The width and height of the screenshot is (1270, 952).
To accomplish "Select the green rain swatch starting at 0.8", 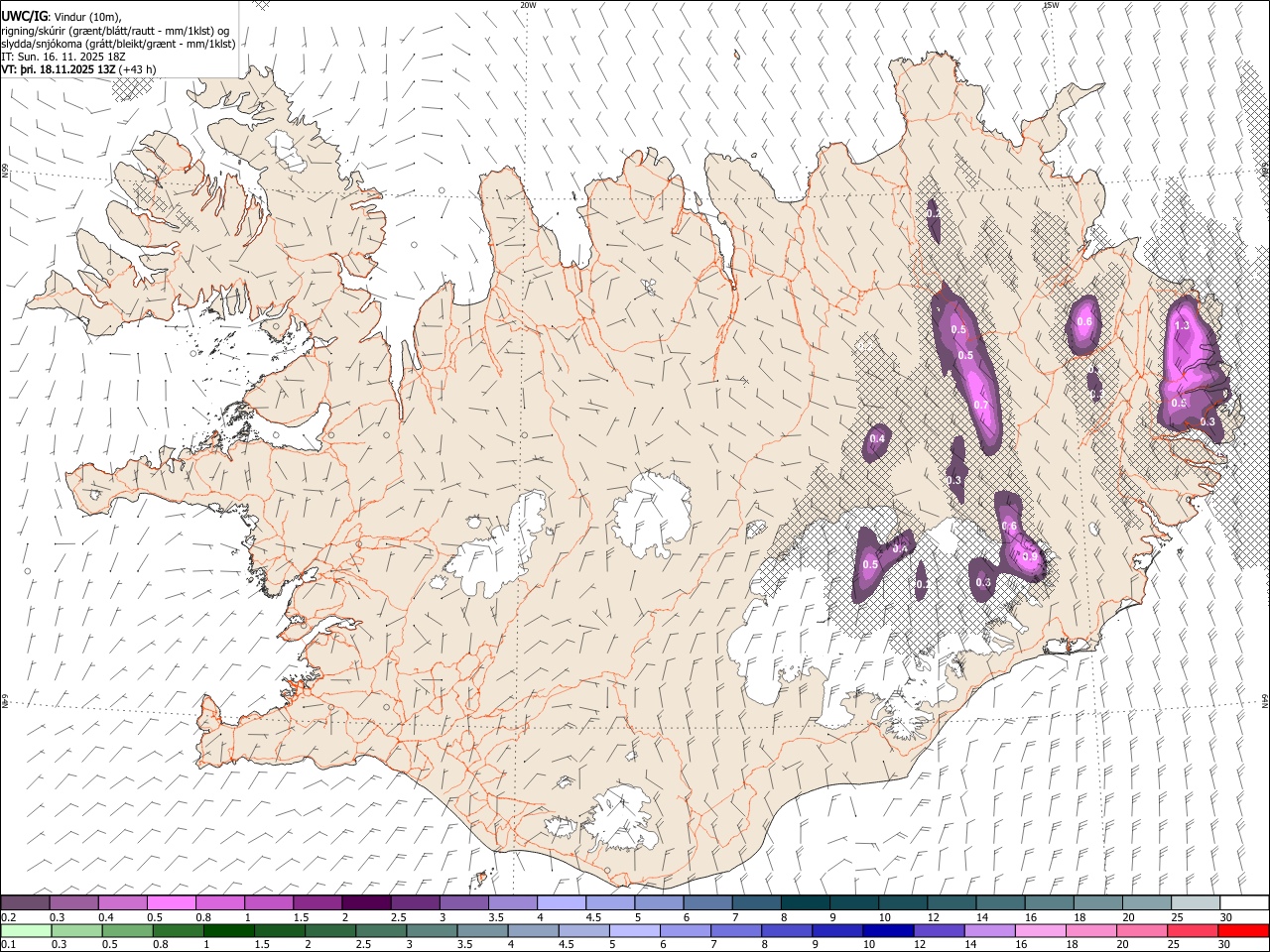I will (178, 930).
